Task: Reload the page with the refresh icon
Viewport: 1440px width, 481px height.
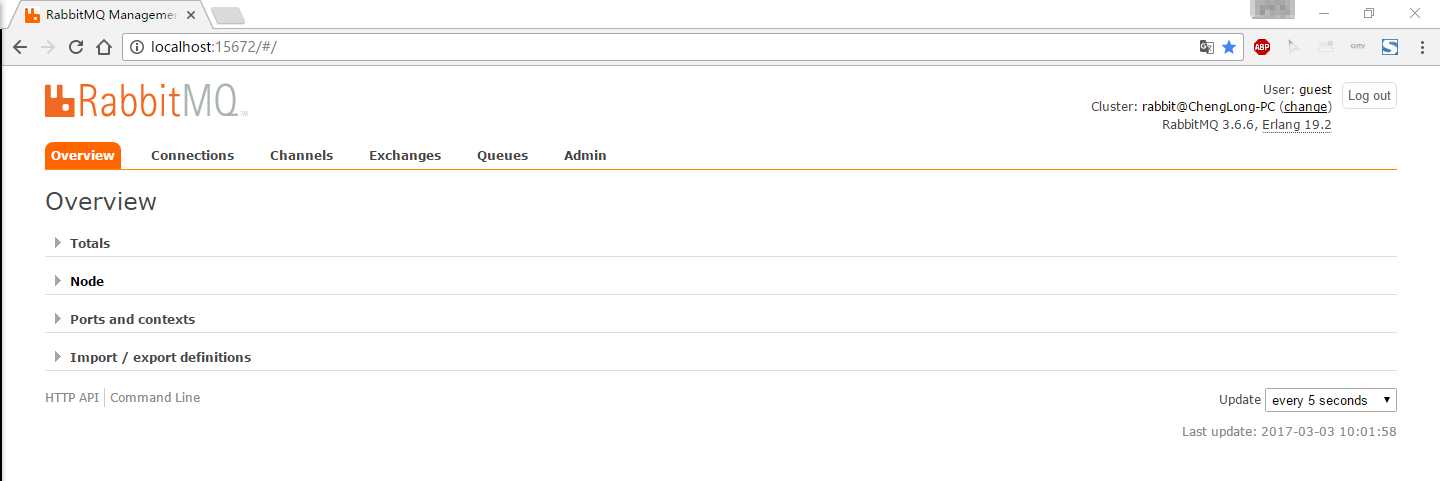Action: point(76,47)
